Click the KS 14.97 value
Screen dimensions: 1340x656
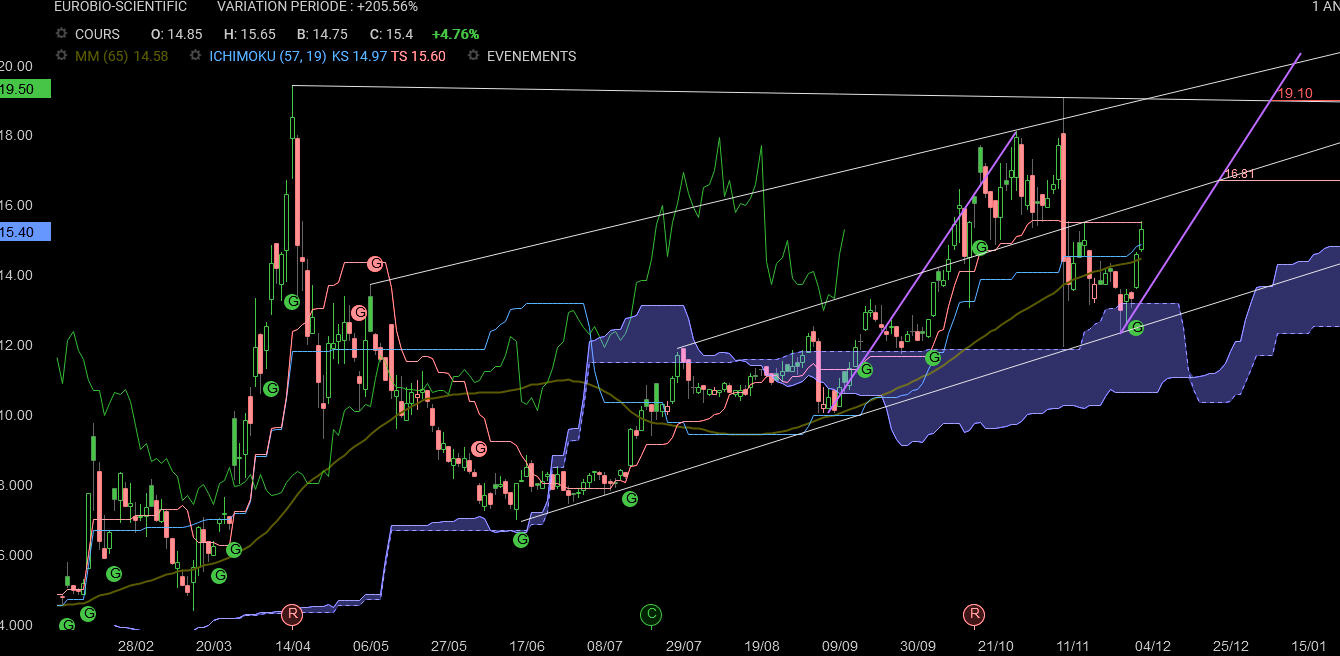(x=359, y=56)
